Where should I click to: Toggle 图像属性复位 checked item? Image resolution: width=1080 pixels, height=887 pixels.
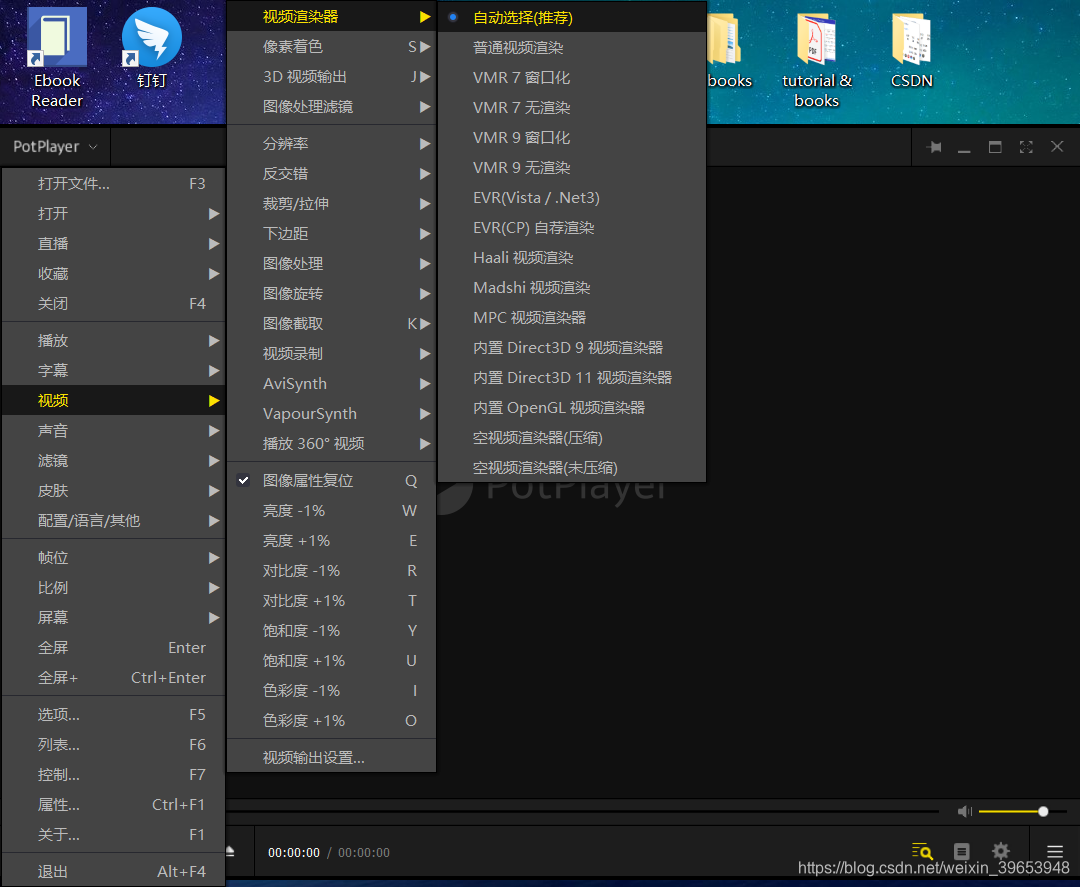click(x=331, y=481)
